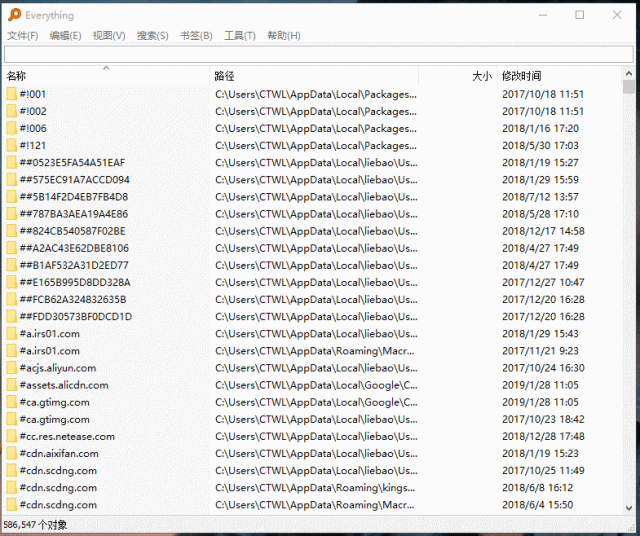Click the Everything magnifier app icon
The image size is (640, 536).
[x=14, y=15]
